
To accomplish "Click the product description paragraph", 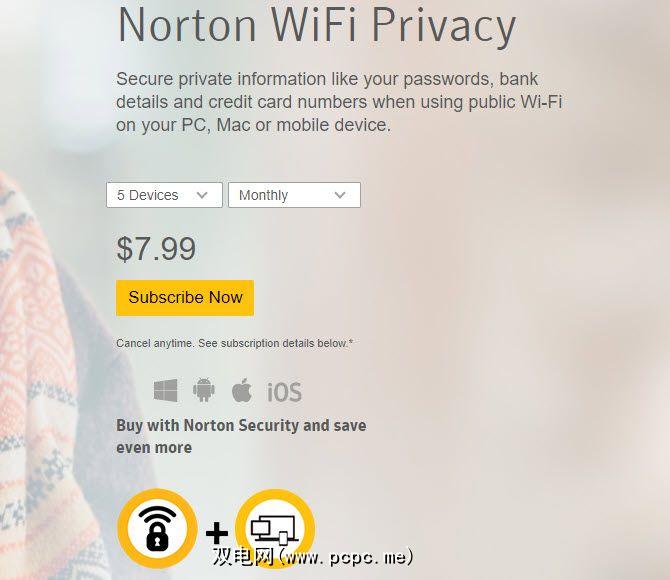I will 339,102.
